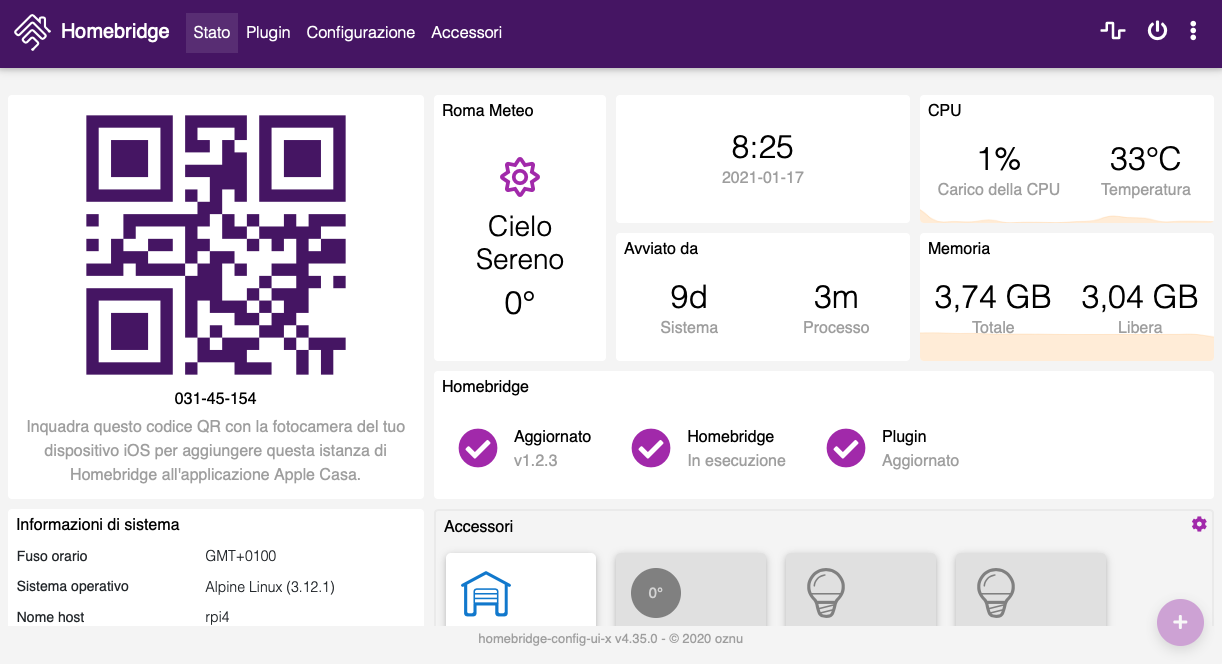Click the Cielo Sereno weather text
1222x664 pixels.
click(520, 243)
